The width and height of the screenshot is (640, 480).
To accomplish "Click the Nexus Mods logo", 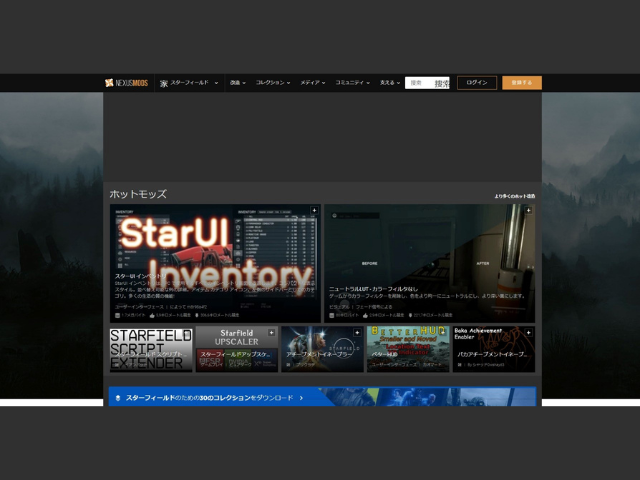I will (126, 83).
